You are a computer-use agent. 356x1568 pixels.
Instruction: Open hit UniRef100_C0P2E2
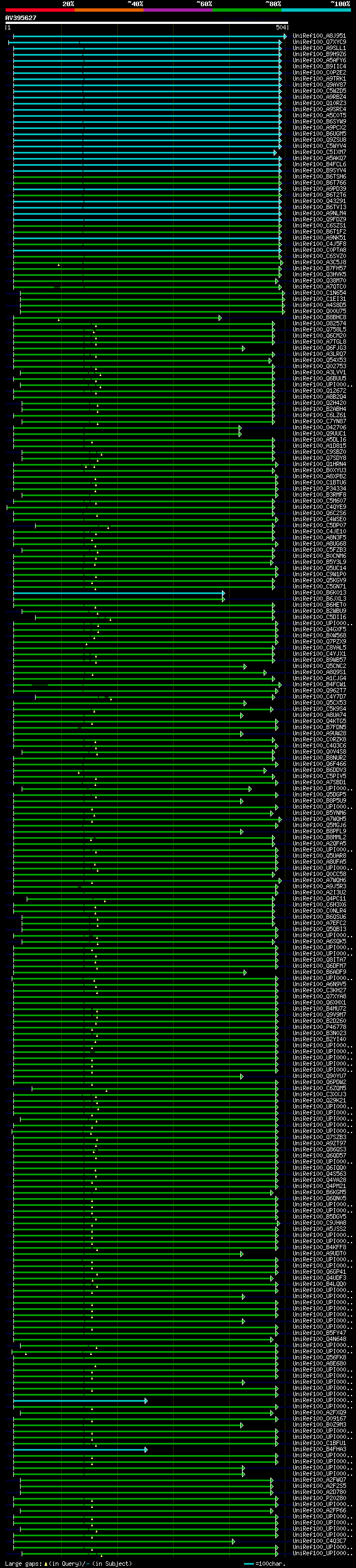click(x=319, y=72)
